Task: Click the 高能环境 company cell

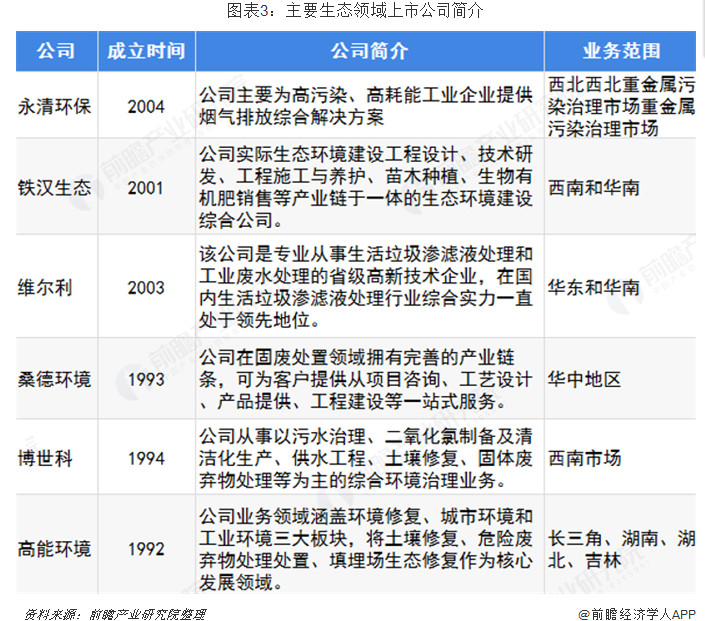Action: pos(54,548)
